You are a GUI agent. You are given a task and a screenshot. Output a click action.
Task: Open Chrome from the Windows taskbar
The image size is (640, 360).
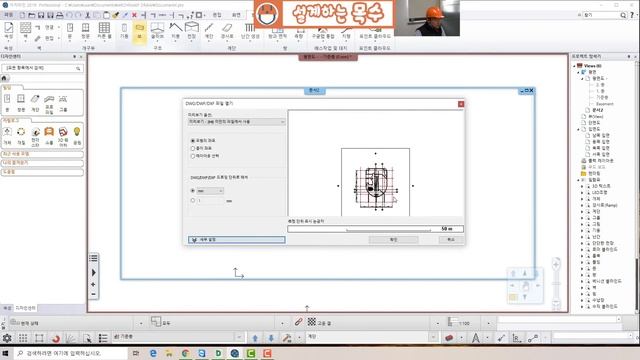(185, 353)
